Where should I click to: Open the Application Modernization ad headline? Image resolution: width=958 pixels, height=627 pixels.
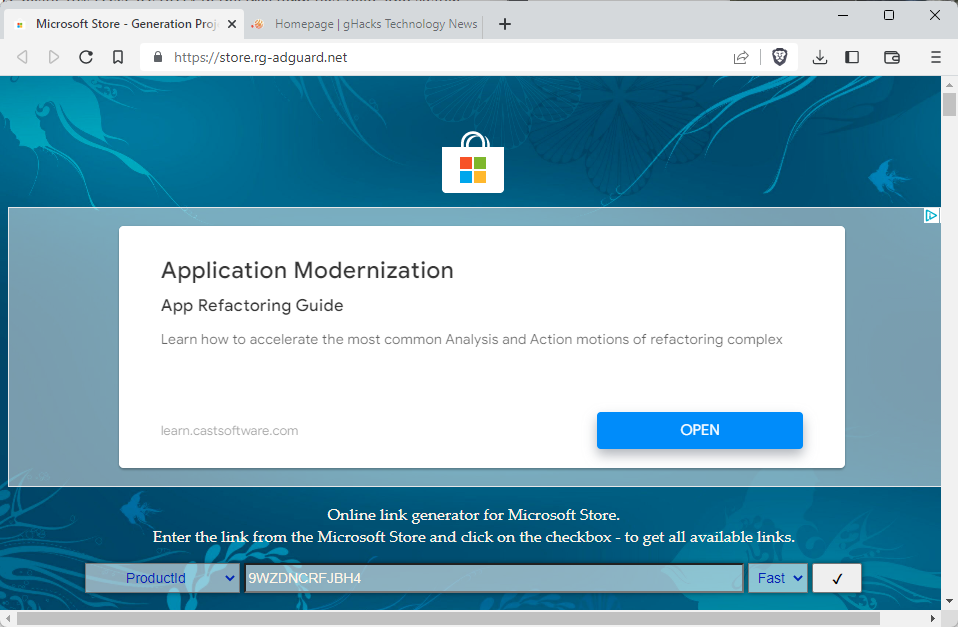click(x=307, y=270)
